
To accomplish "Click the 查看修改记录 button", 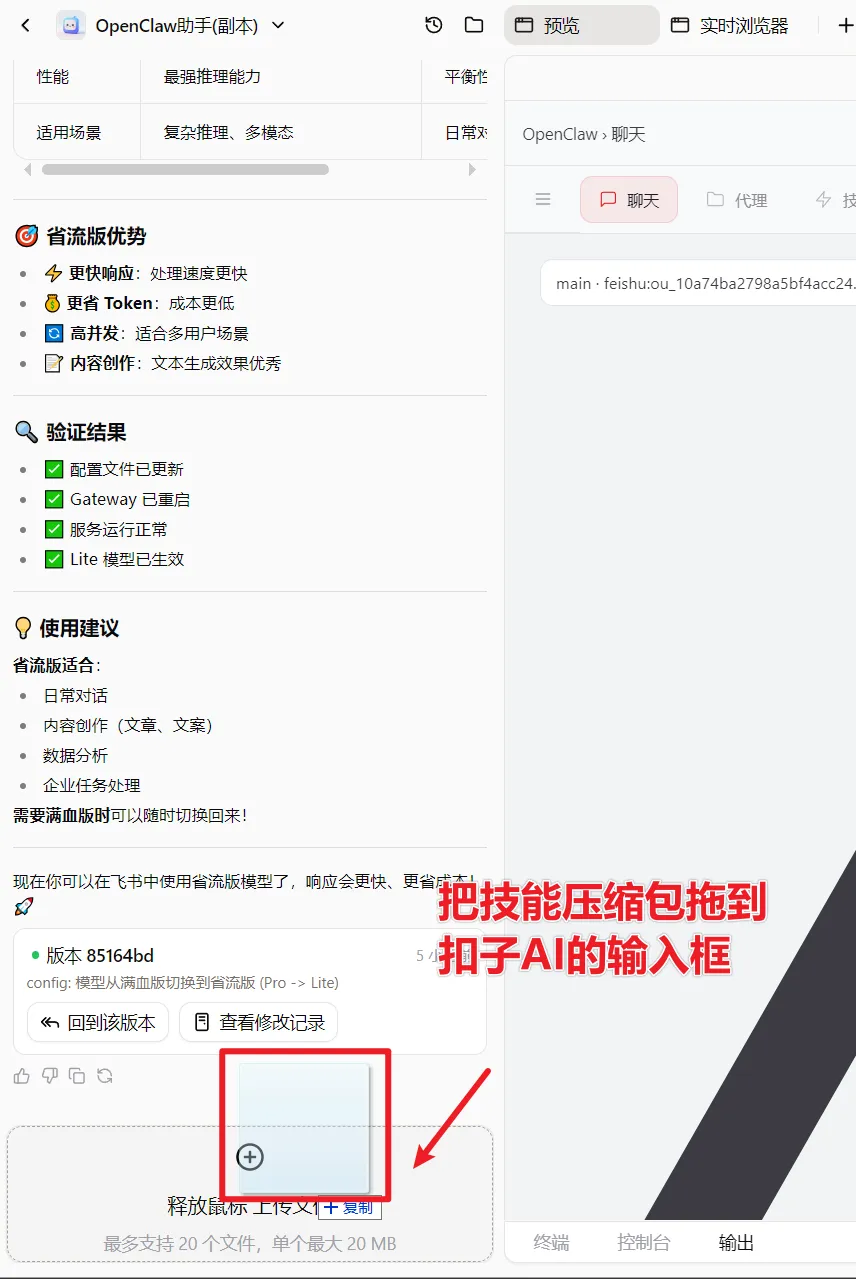I will tap(259, 1022).
